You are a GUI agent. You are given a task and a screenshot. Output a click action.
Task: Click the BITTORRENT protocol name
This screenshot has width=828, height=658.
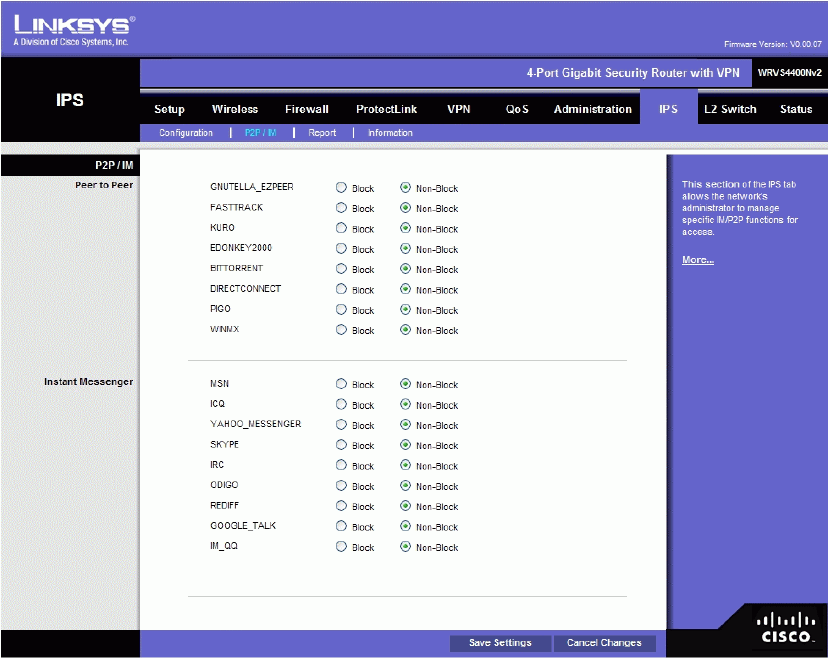click(237, 268)
